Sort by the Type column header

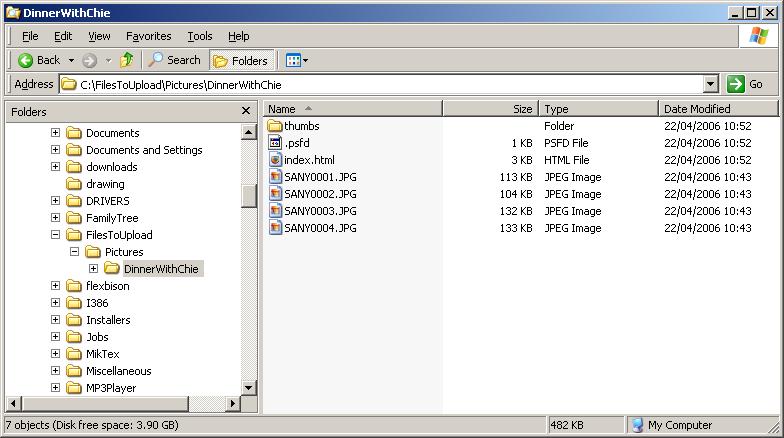tap(598, 108)
